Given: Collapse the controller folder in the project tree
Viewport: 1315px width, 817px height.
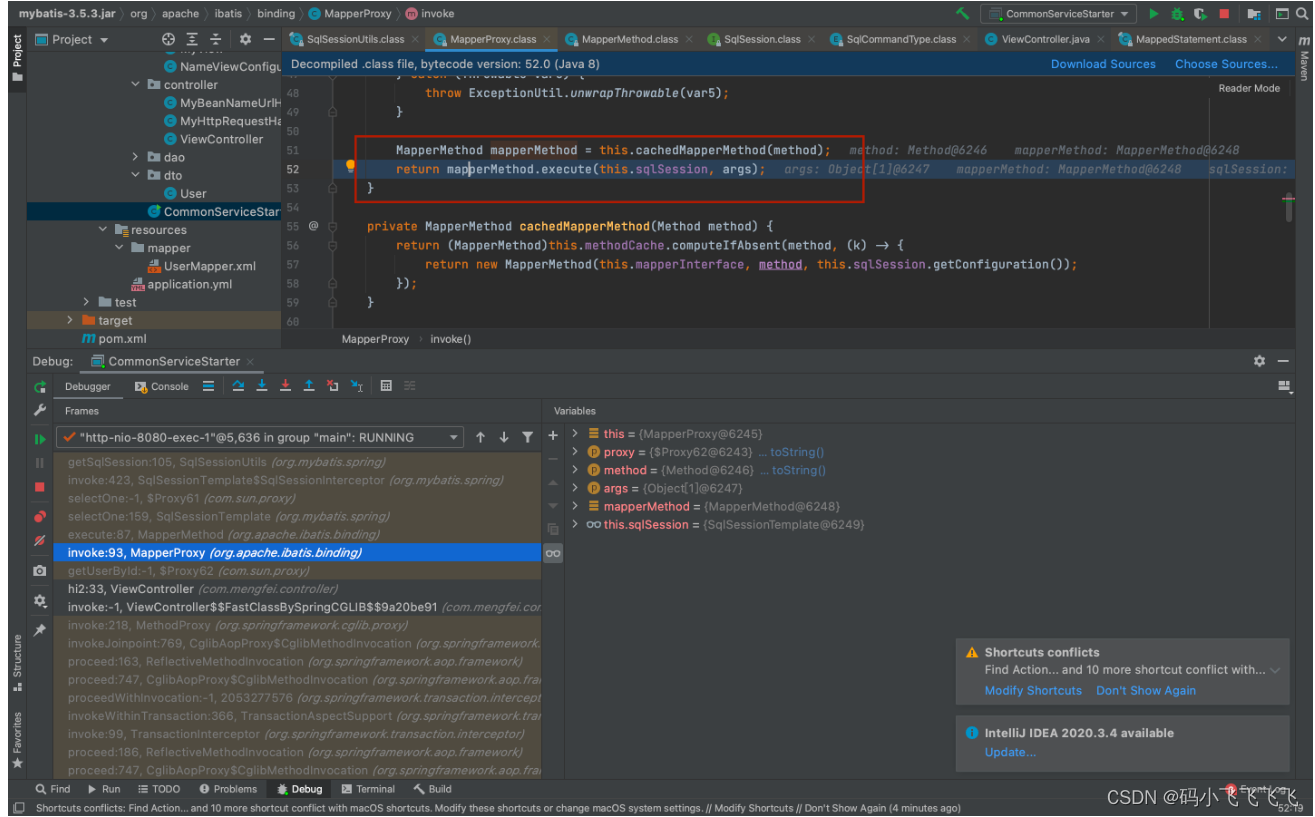Looking at the screenshot, I should coord(136,85).
